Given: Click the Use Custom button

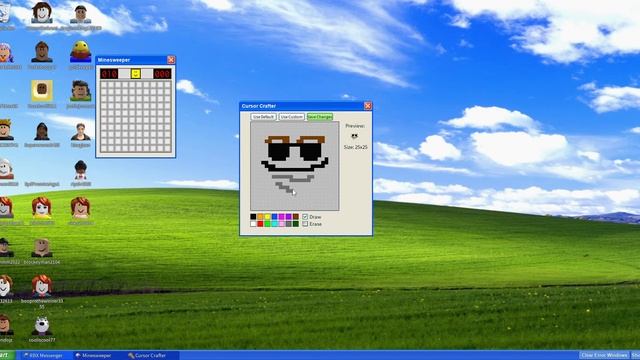Looking at the screenshot, I should click(x=291, y=117).
